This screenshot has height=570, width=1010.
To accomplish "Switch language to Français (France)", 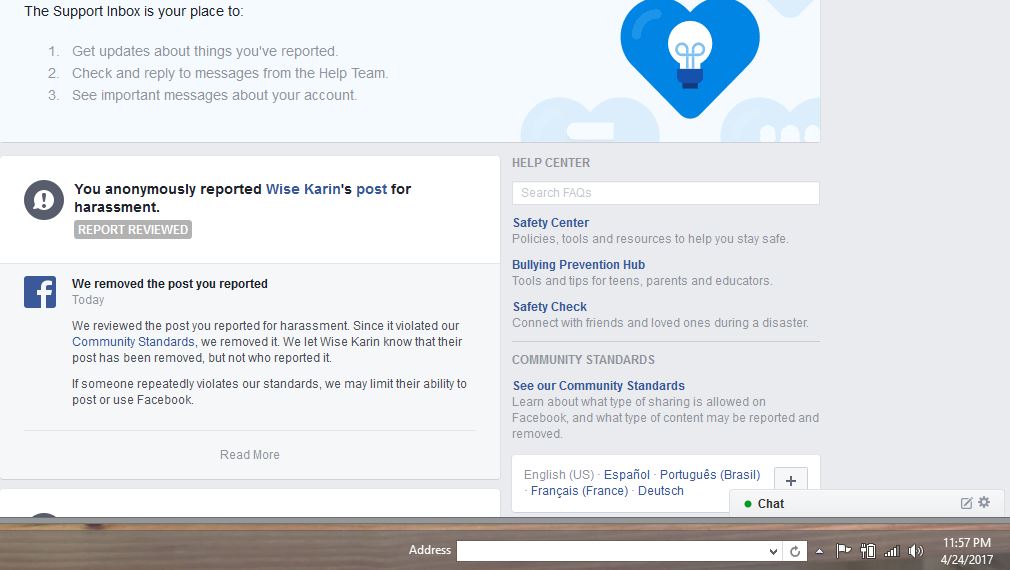I will pyautogui.click(x=579, y=491).
